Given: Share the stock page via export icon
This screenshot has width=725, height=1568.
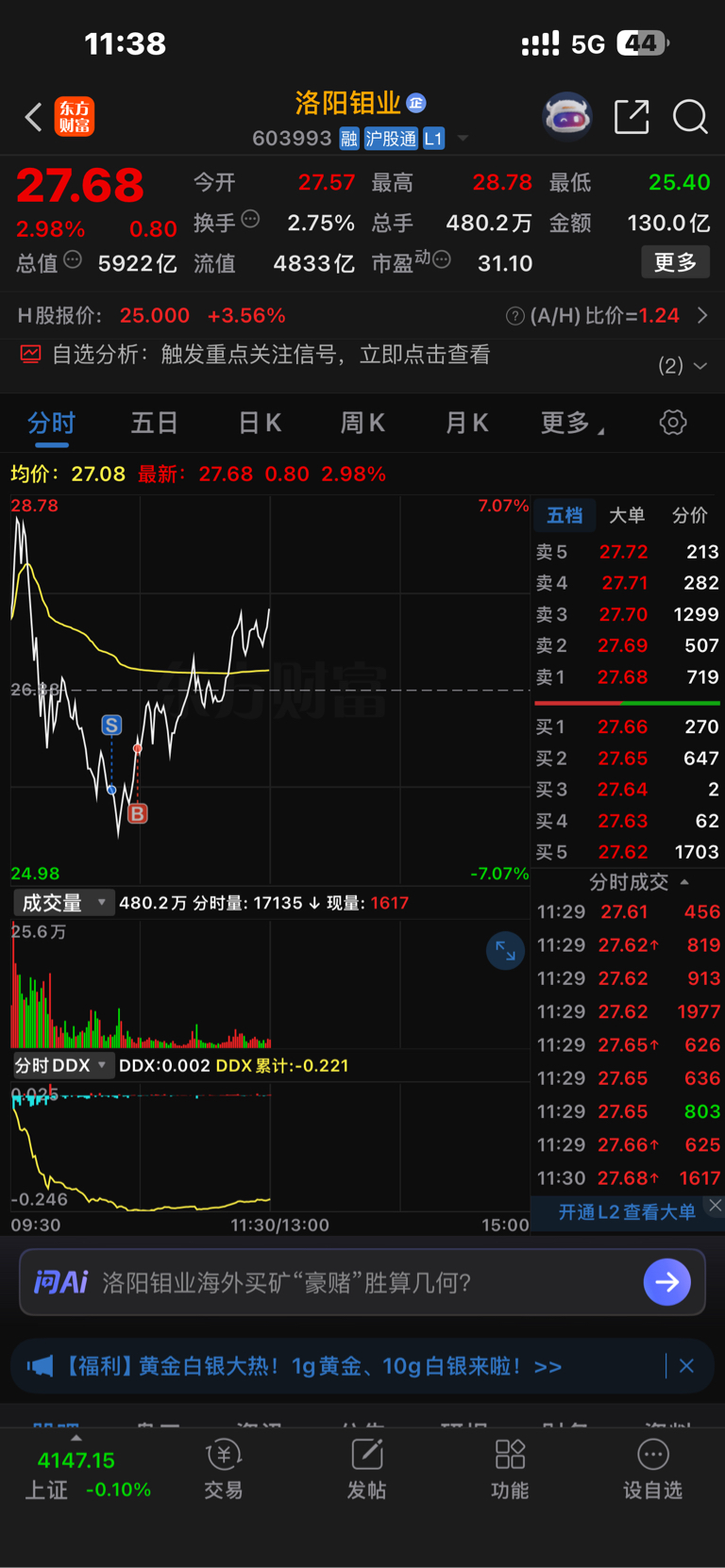Looking at the screenshot, I should (x=632, y=117).
